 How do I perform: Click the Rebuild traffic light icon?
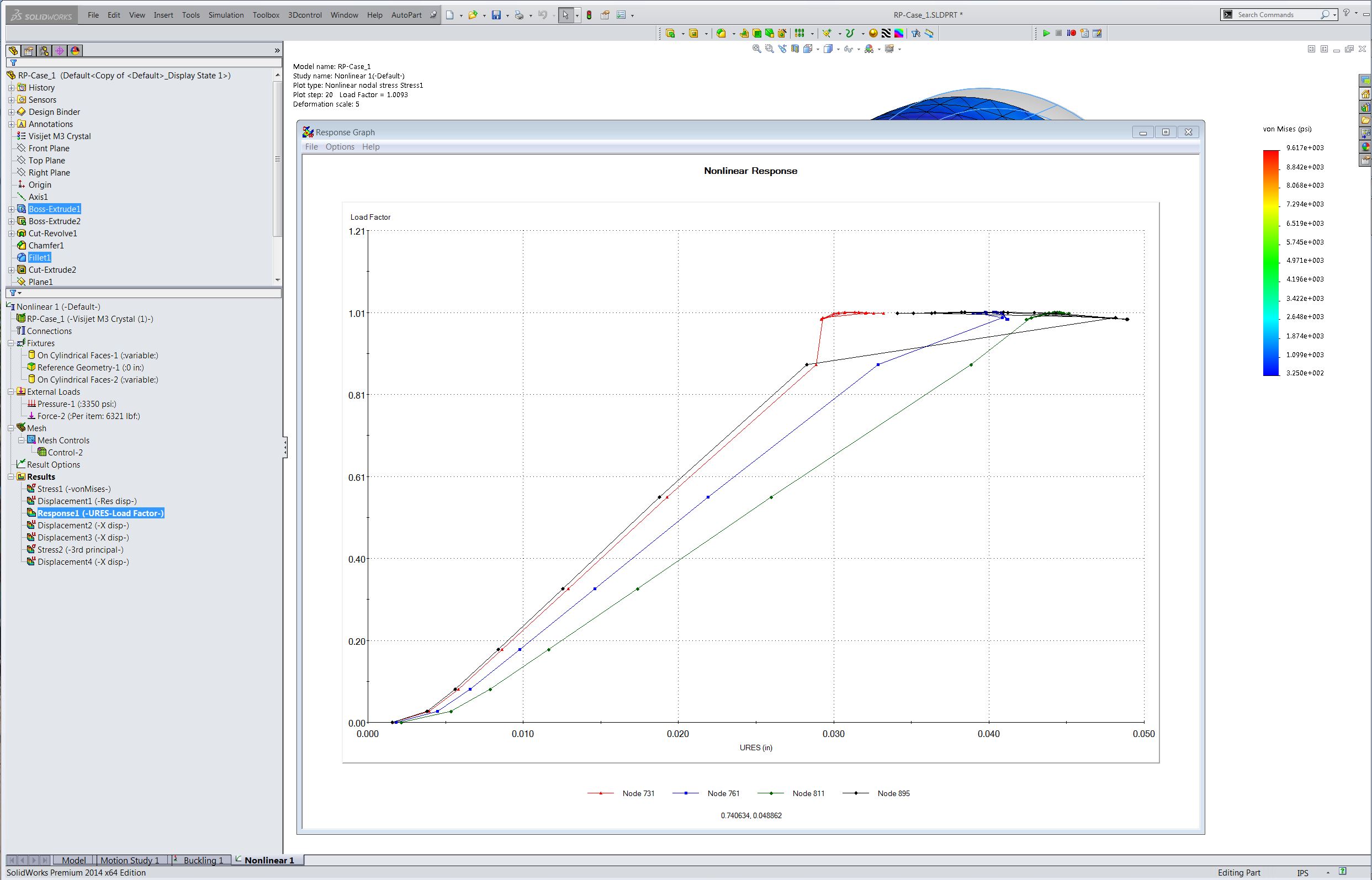[589, 15]
